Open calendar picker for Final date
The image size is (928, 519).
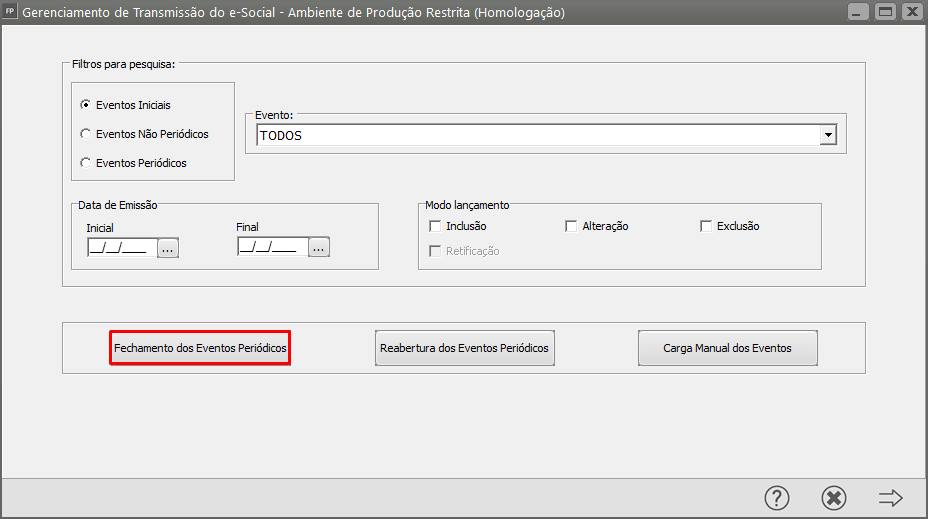(x=318, y=247)
